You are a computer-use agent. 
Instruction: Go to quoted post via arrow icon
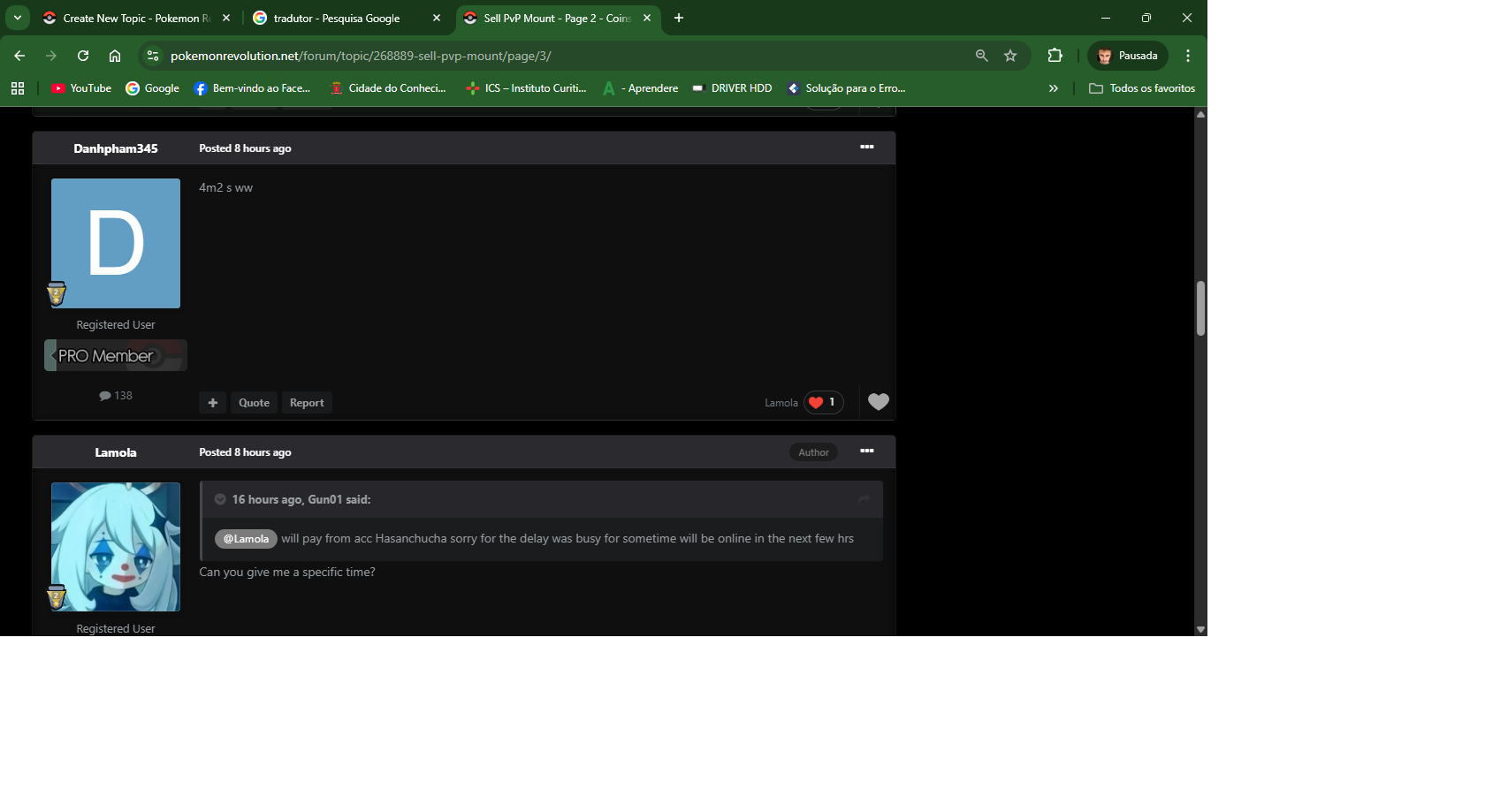864,500
